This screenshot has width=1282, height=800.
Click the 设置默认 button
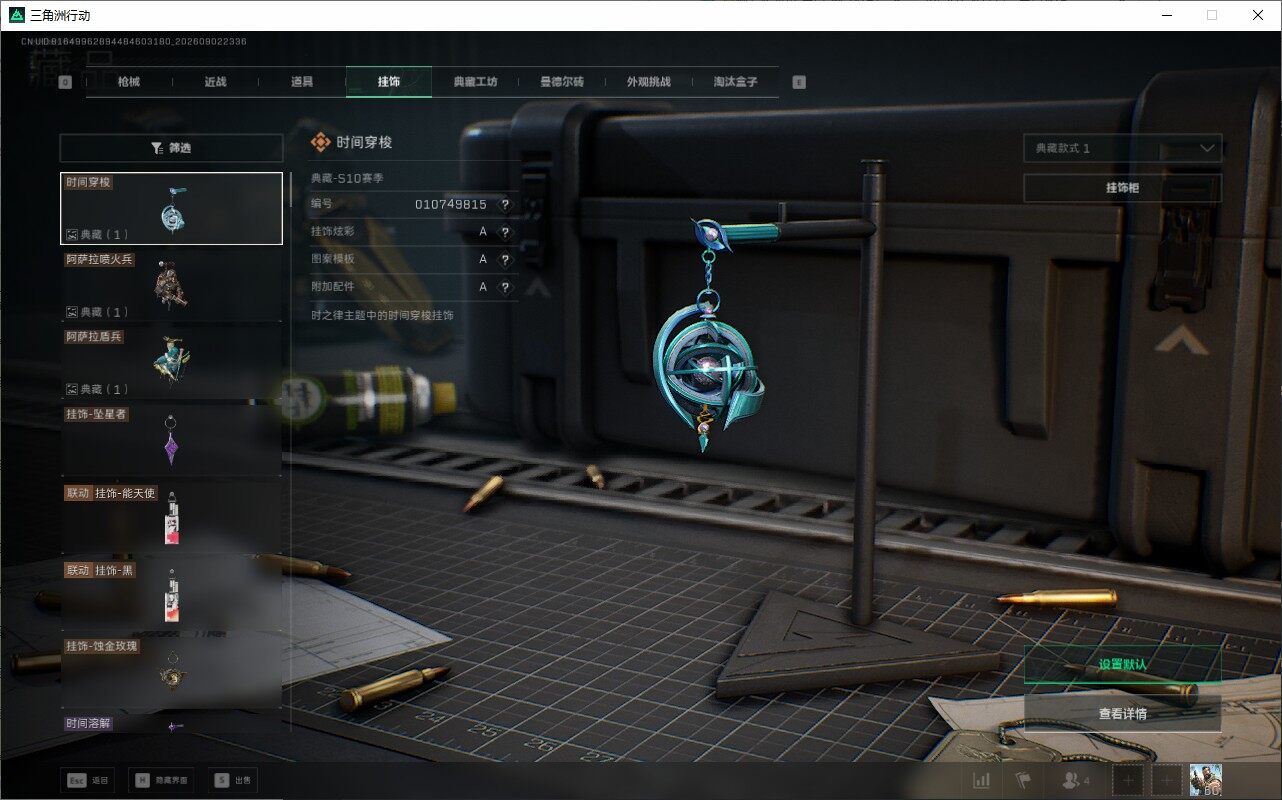point(1122,664)
